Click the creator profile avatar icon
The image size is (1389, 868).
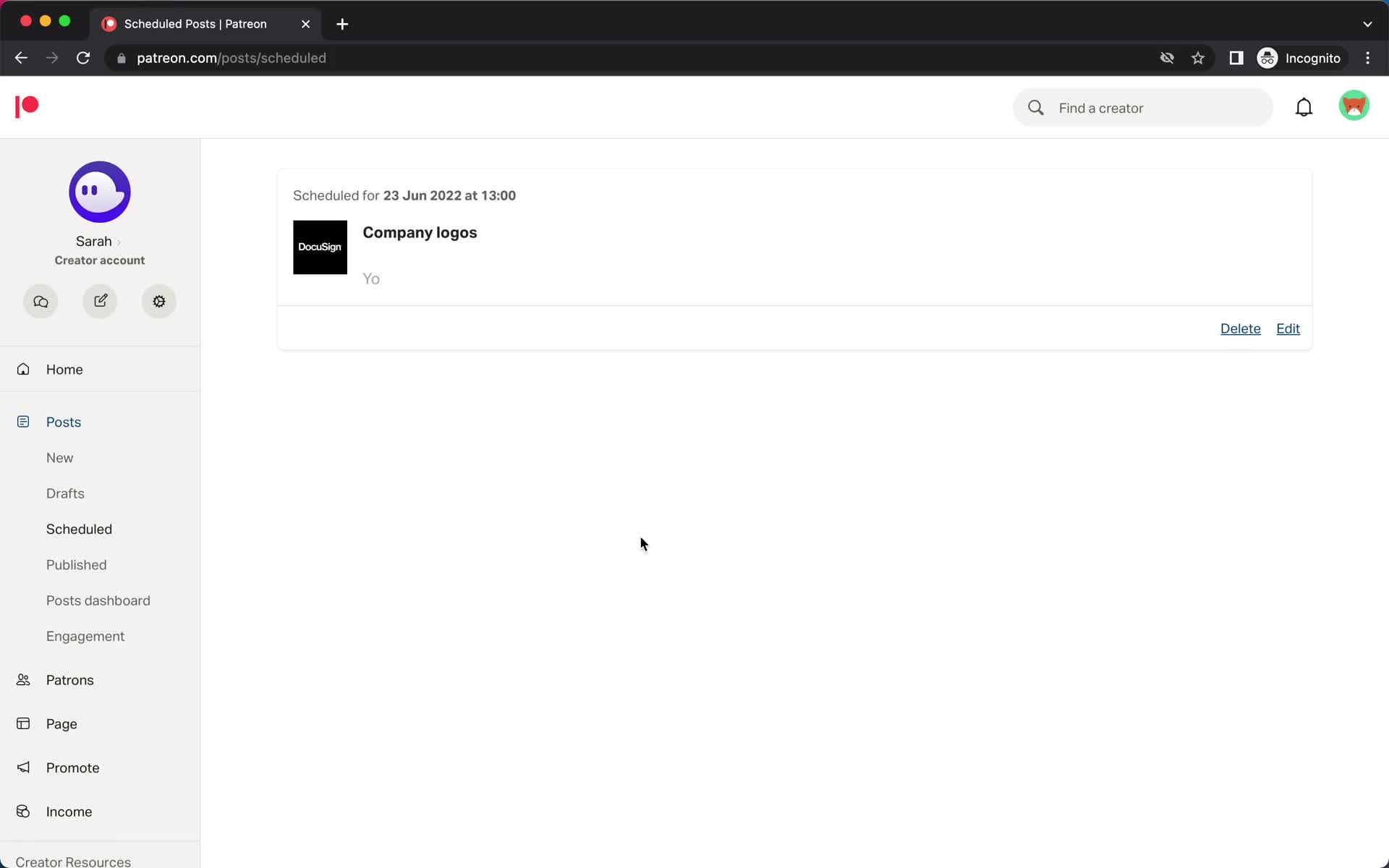(100, 192)
